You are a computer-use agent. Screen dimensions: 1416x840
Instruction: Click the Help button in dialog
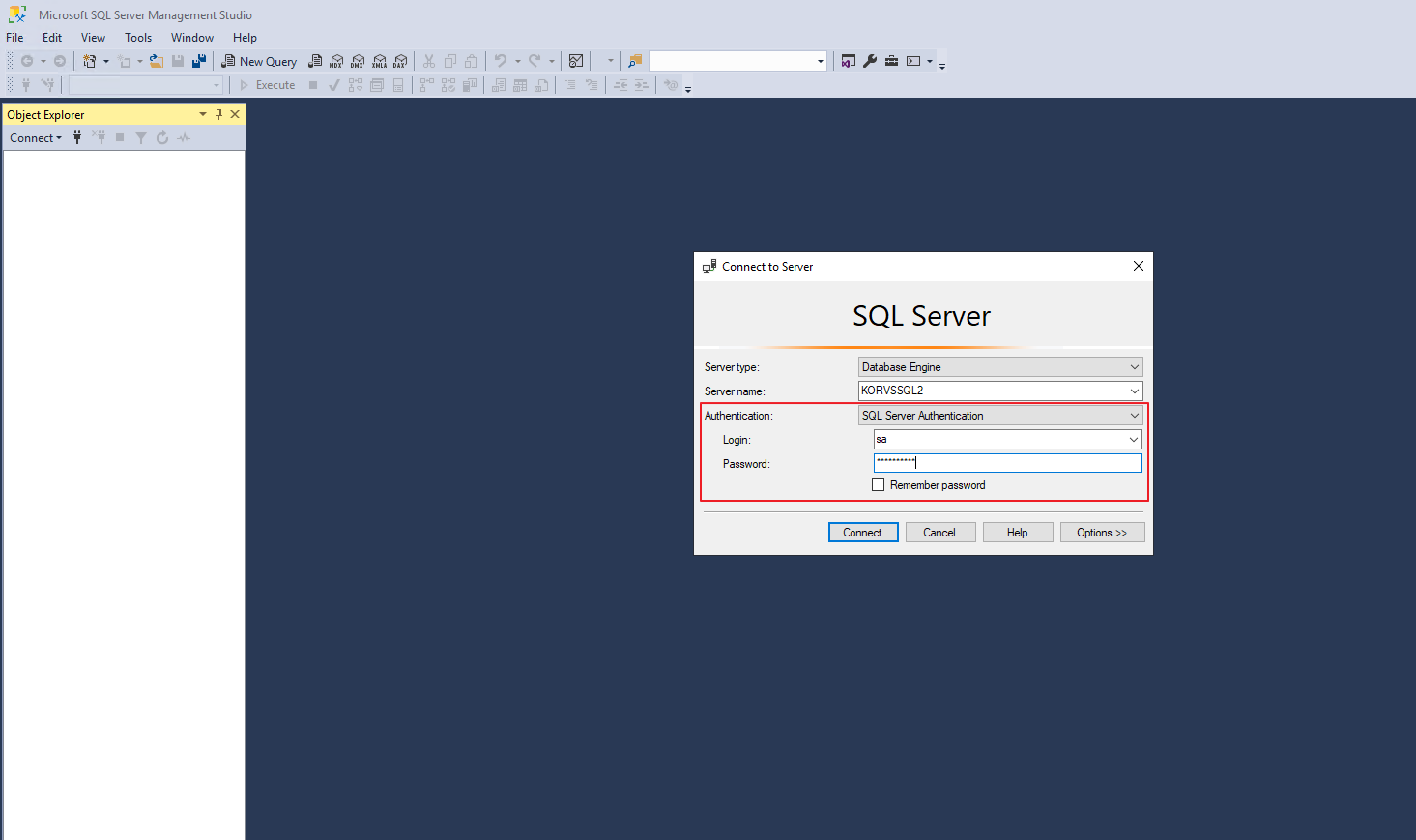(1018, 533)
